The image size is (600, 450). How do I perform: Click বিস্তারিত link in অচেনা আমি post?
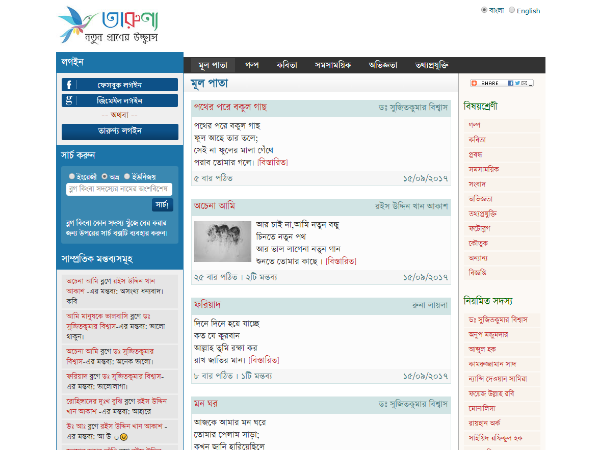click(341, 261)
